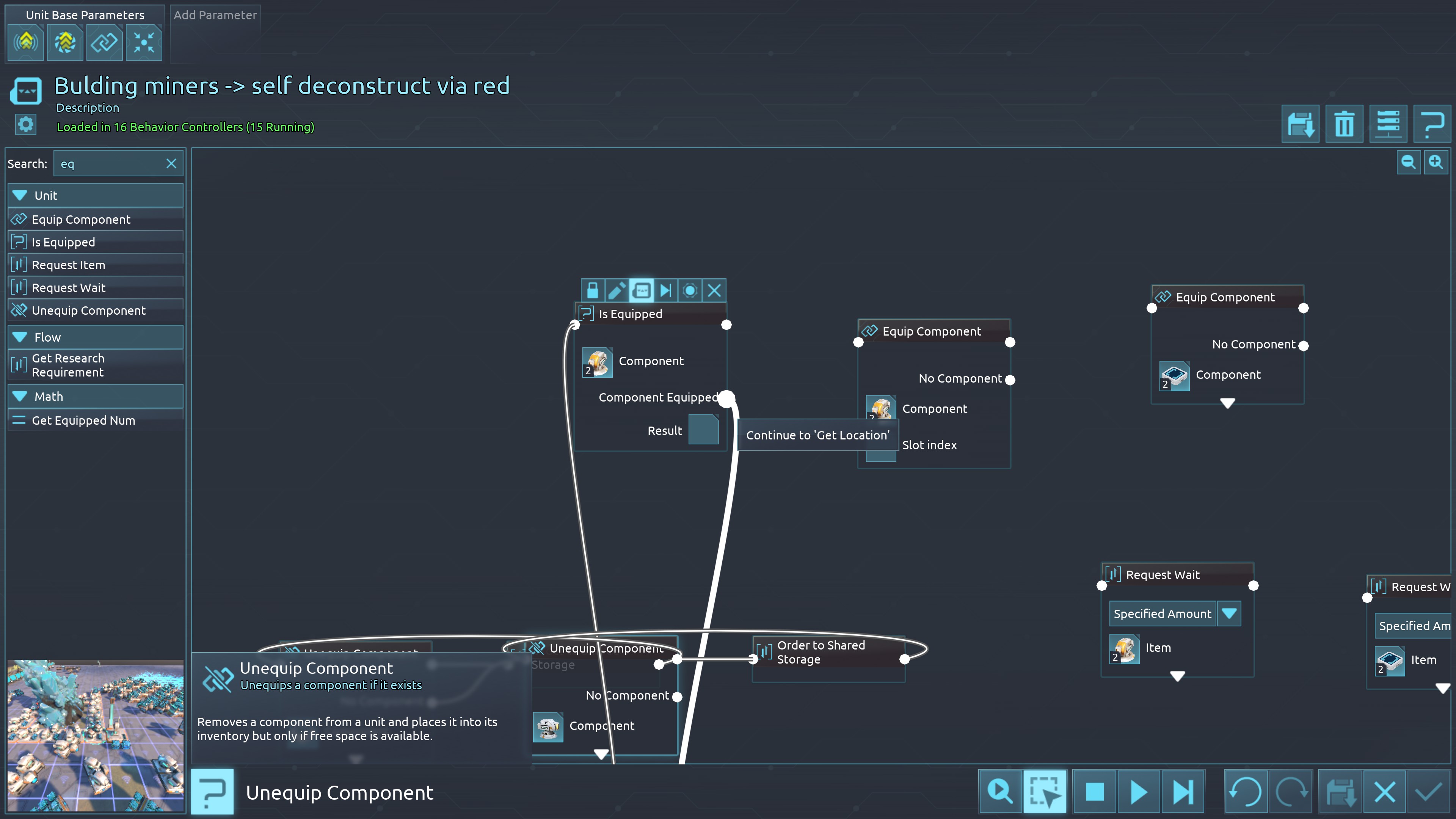Open the question-mark help icon at top right
This screenshot has width=1456, height=819.
coord(1432,124)
